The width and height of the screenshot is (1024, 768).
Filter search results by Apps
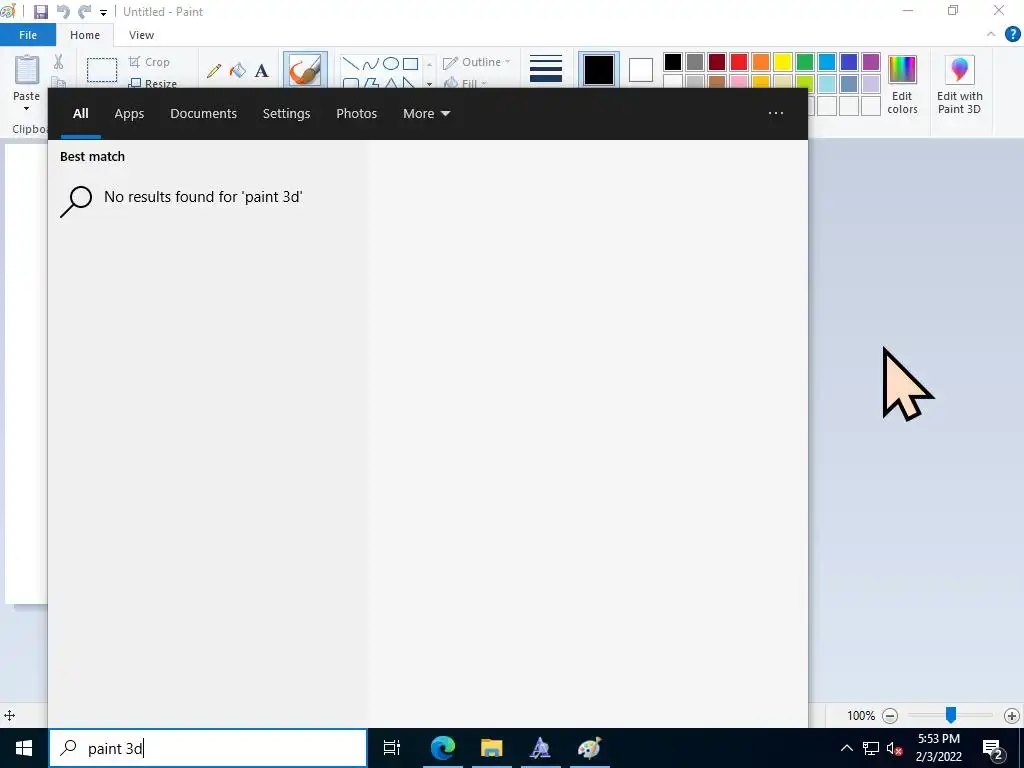click(129, 114)
